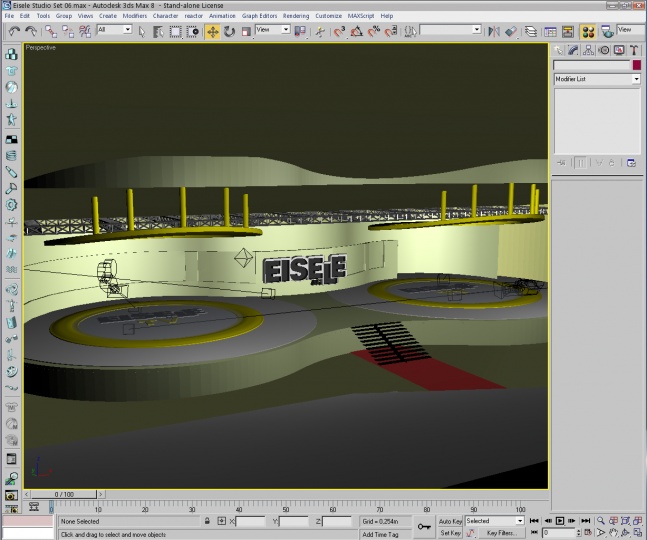
Task: Open the Named Selection Sets dropdown
Action: point(450,29)
